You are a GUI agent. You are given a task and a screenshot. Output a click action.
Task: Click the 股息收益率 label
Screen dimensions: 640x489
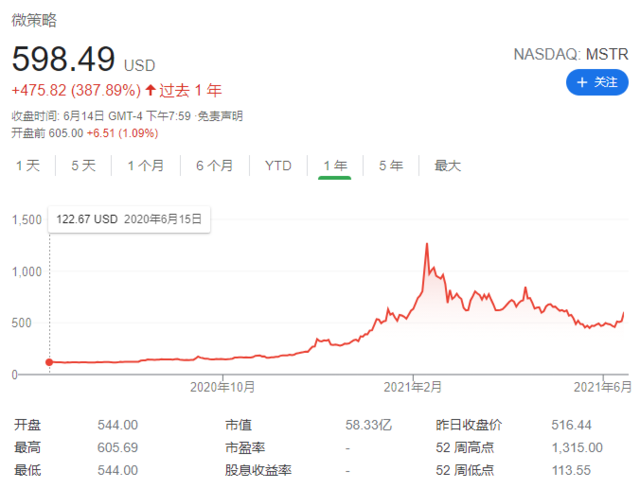pyautogui.click(x=258, y=470)
